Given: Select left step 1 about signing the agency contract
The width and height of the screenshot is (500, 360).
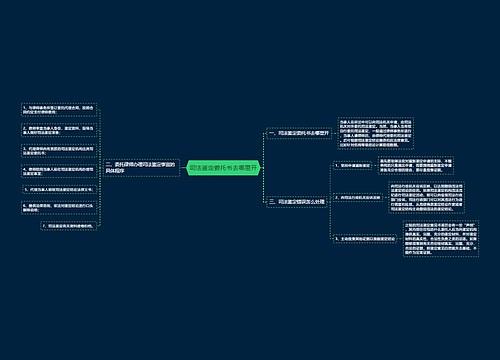Looking at the screenshot, I should [59, 110].
